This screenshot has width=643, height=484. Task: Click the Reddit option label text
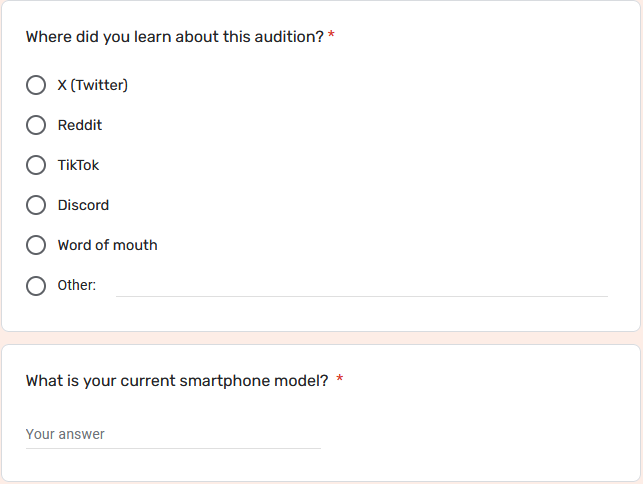tap(80, 125)
